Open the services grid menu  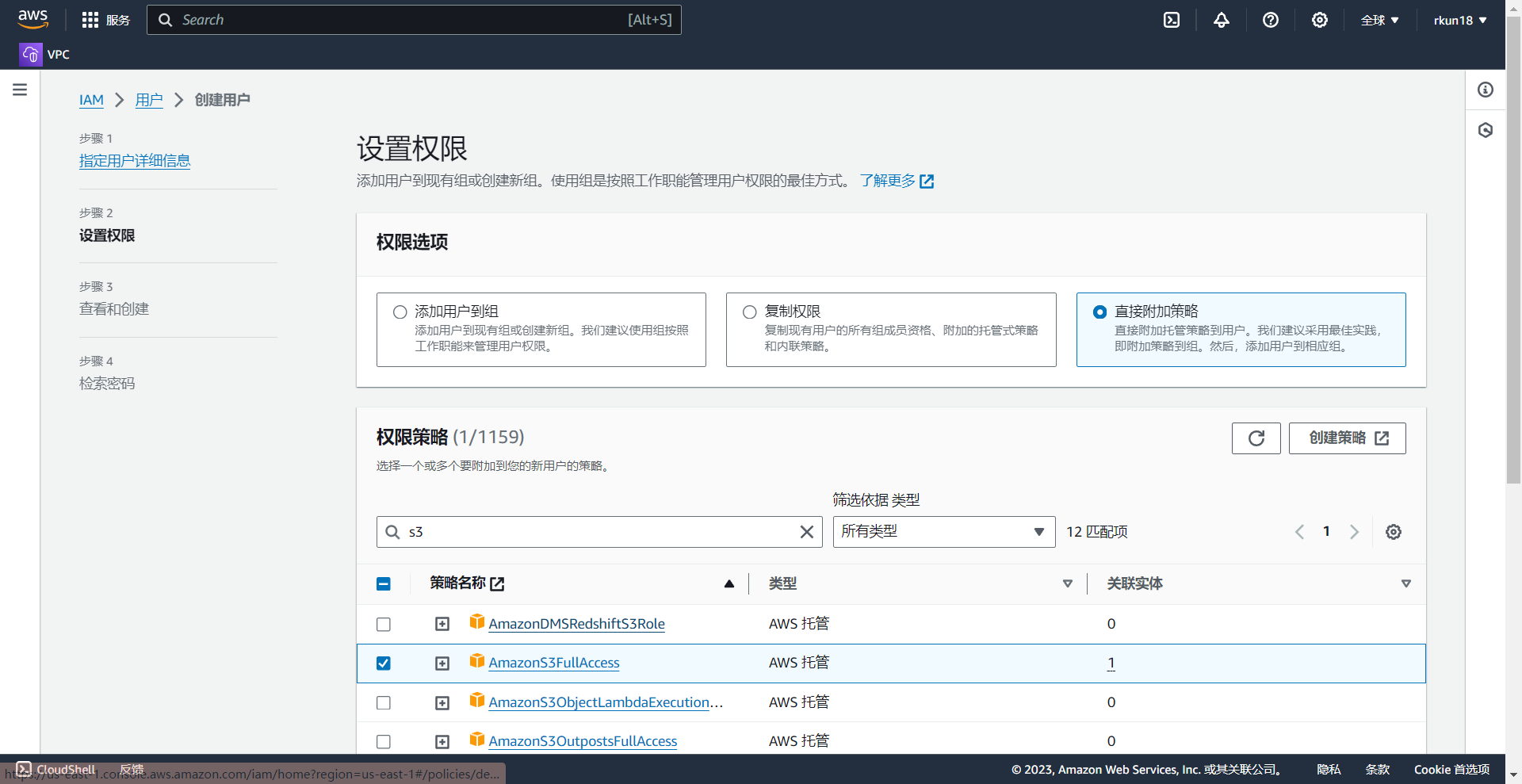pyautogui.click(x=90, y=20)
